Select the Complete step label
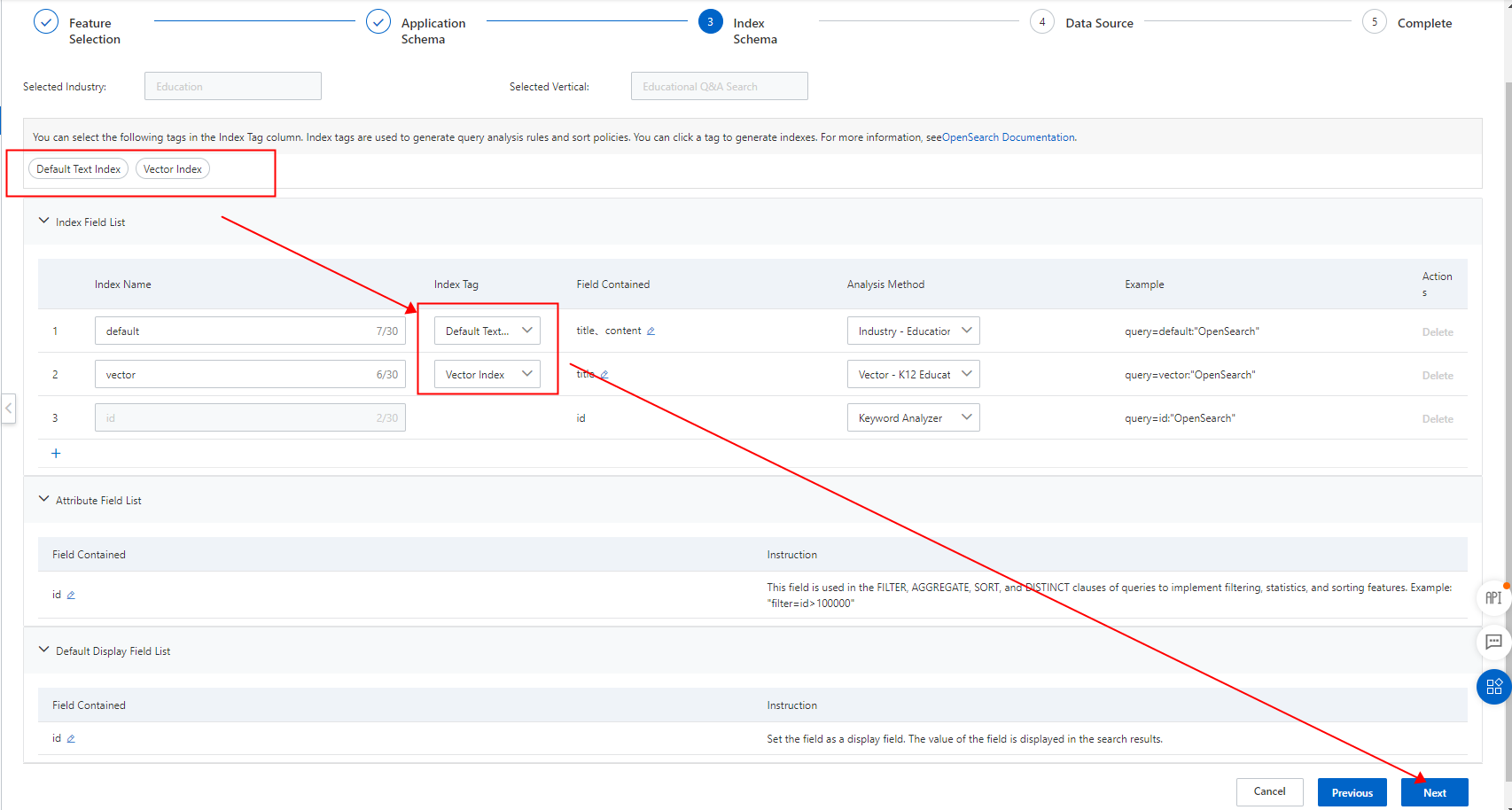Screen dimensions: 1512x810 click(x=1424, y=23)
